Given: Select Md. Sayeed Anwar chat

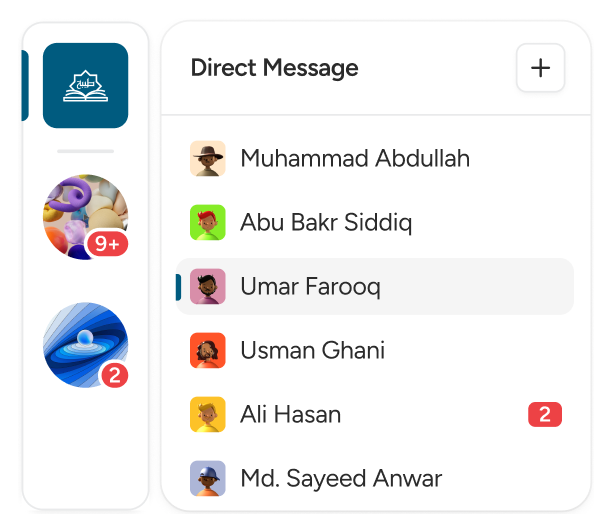Looking at the screenshot, I should 341,478.
